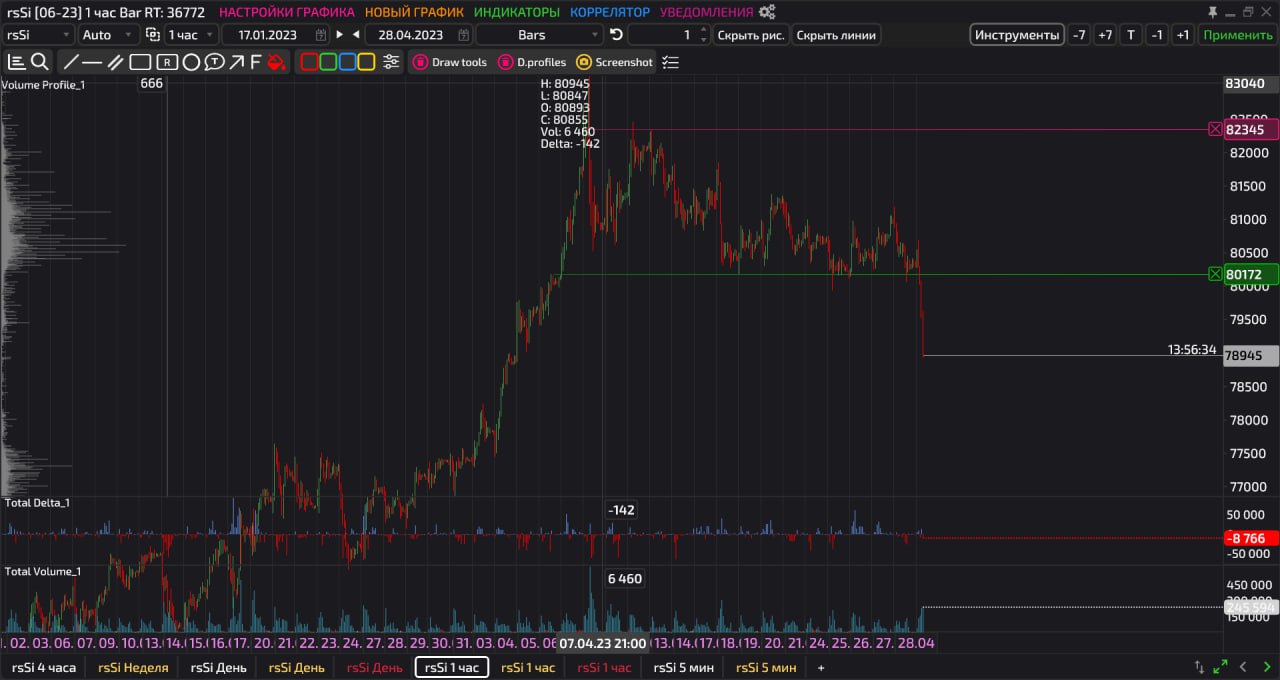The height and width of the screenshot is (680, 1280).
Task: Select the ellipse drawing tool
Action: click(x=191, y=62)
